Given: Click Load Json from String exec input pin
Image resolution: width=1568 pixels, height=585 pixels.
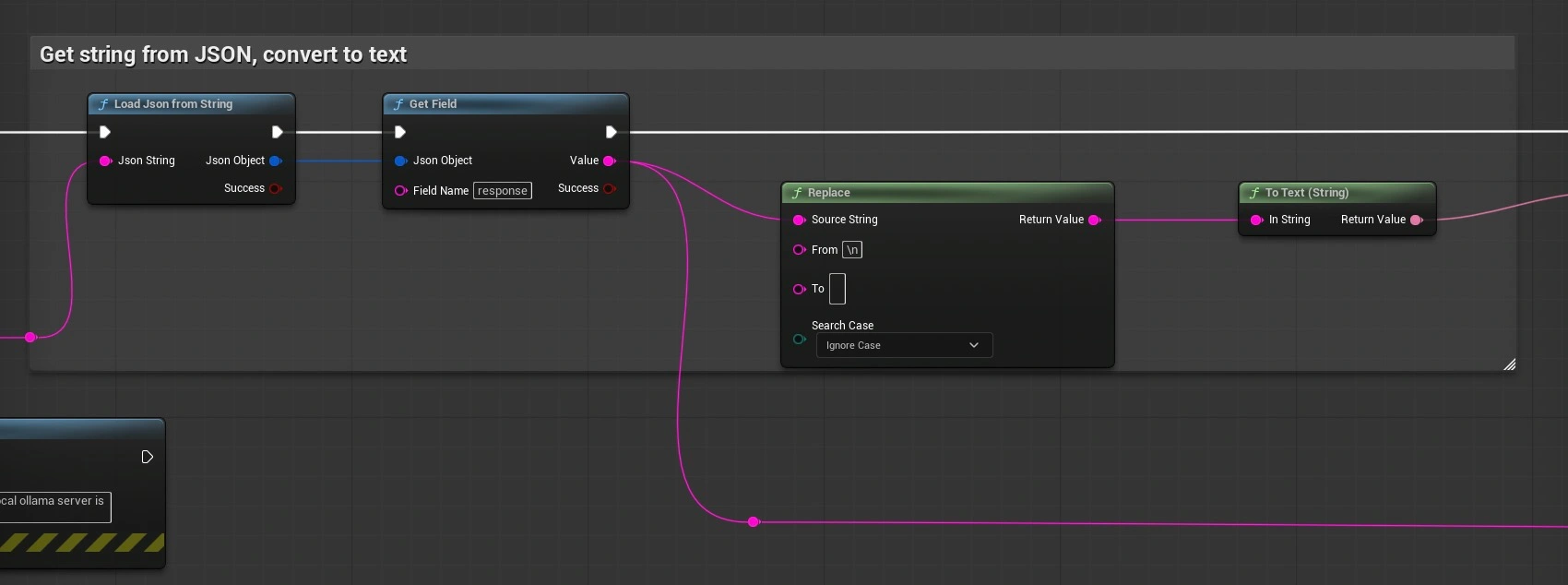Looking at the screenshot, I should (105, 132).
